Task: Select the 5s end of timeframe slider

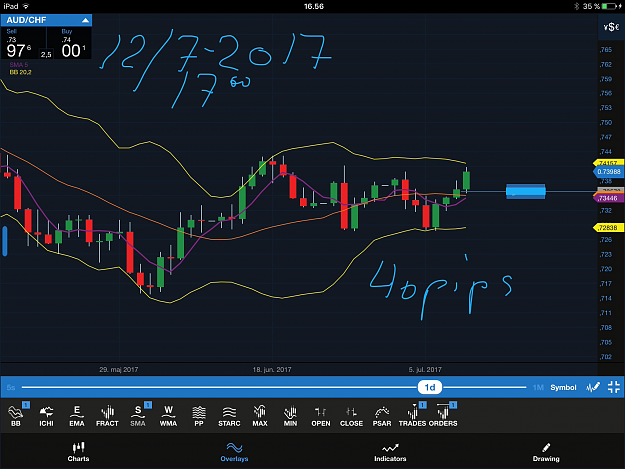Action: (x=11, y=387)
